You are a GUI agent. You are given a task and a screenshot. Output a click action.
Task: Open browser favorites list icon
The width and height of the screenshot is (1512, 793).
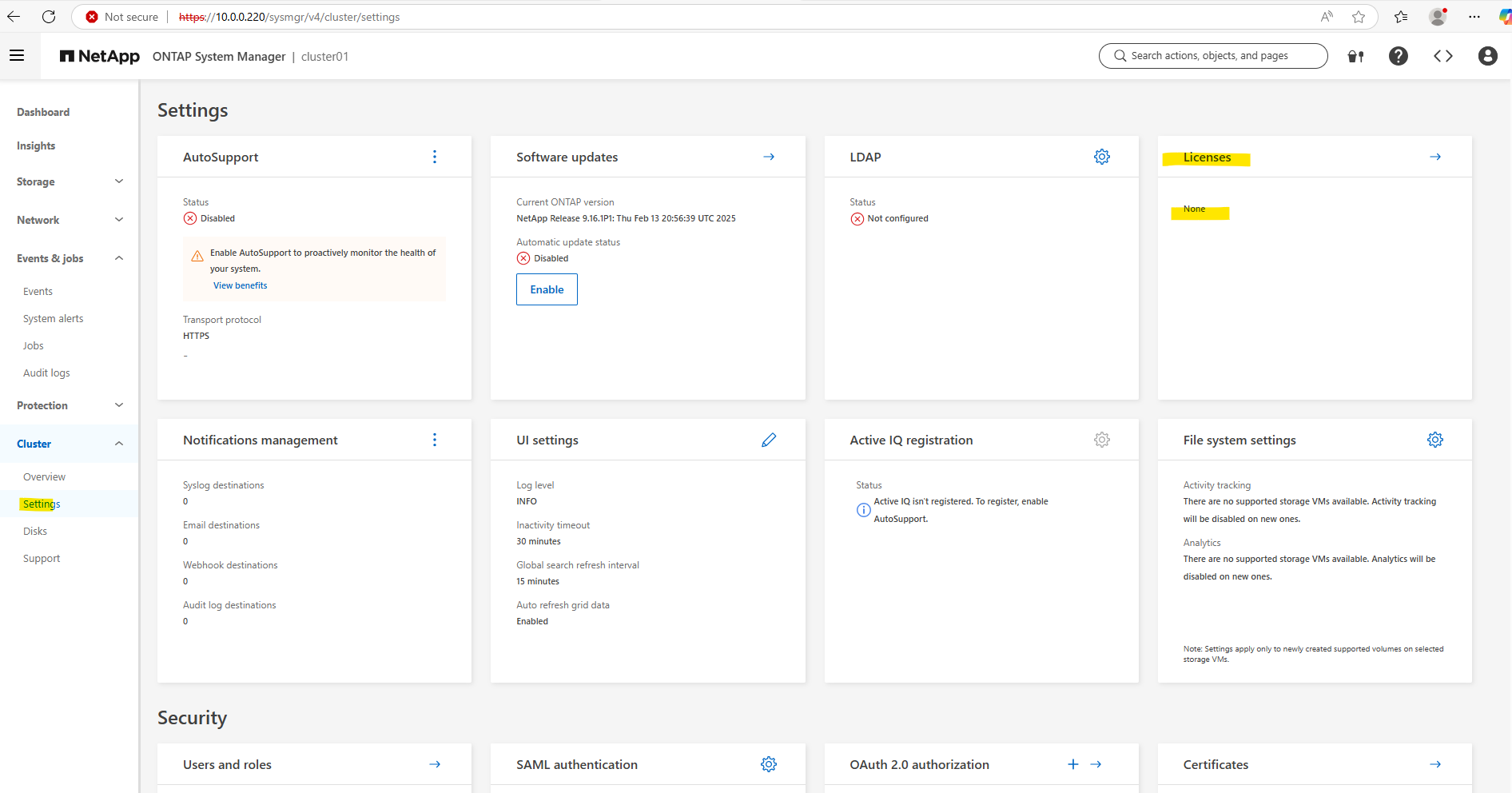(1401, 17)
